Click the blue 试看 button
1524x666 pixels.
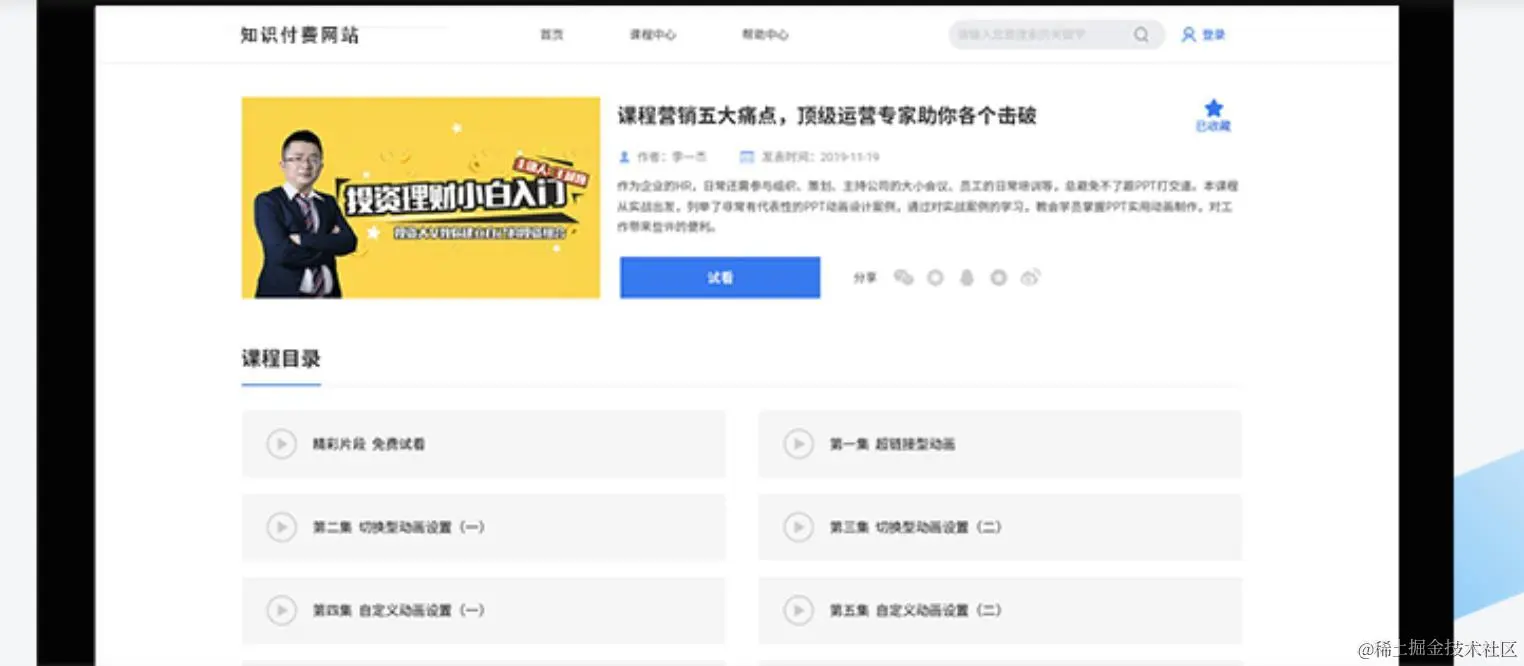coord(719,277)
